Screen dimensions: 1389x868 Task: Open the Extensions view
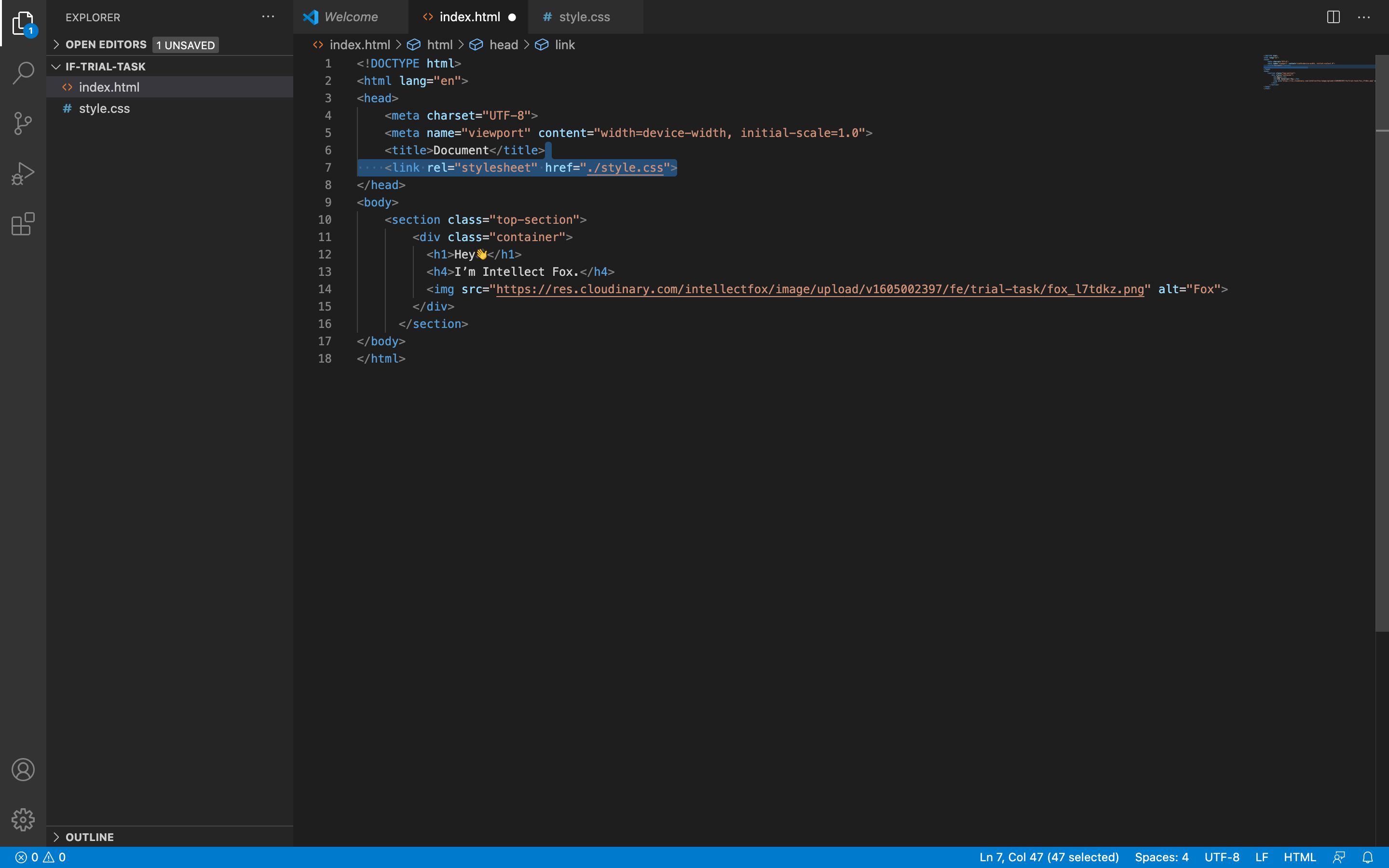(x=23, y=224)
